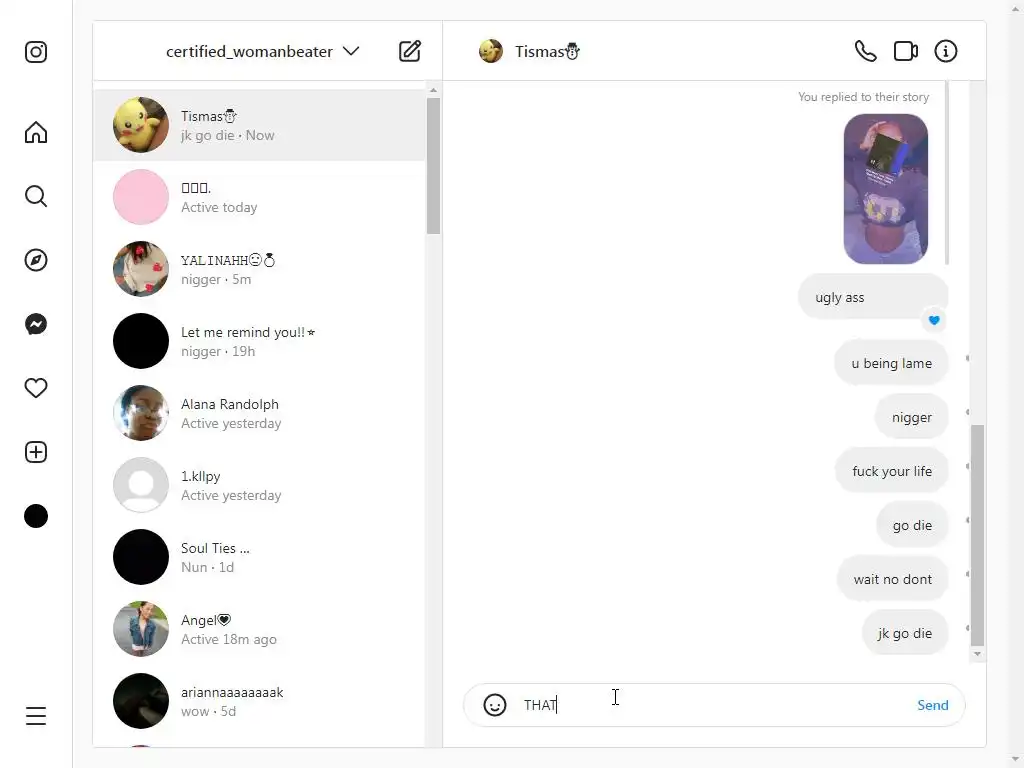Screen dimensions: 1024x768
Task: Open the emoji picker in message box
Action: click(x=494, y=705)
